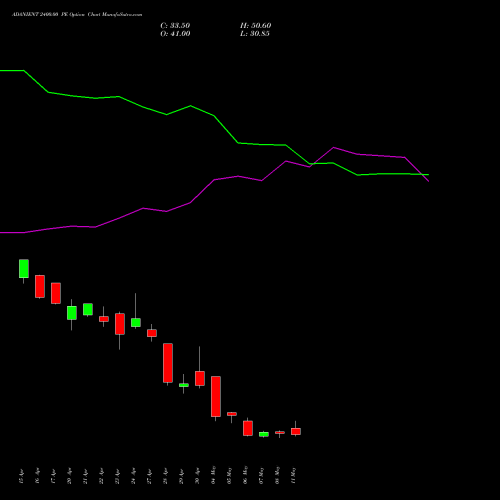Select the green candle above 21 Apr
The image size is (500, 500).
point(88,309)
